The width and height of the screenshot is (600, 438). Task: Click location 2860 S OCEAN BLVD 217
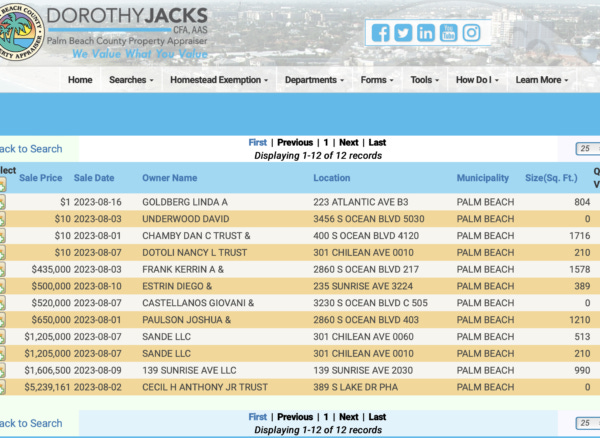pos(366,269)
